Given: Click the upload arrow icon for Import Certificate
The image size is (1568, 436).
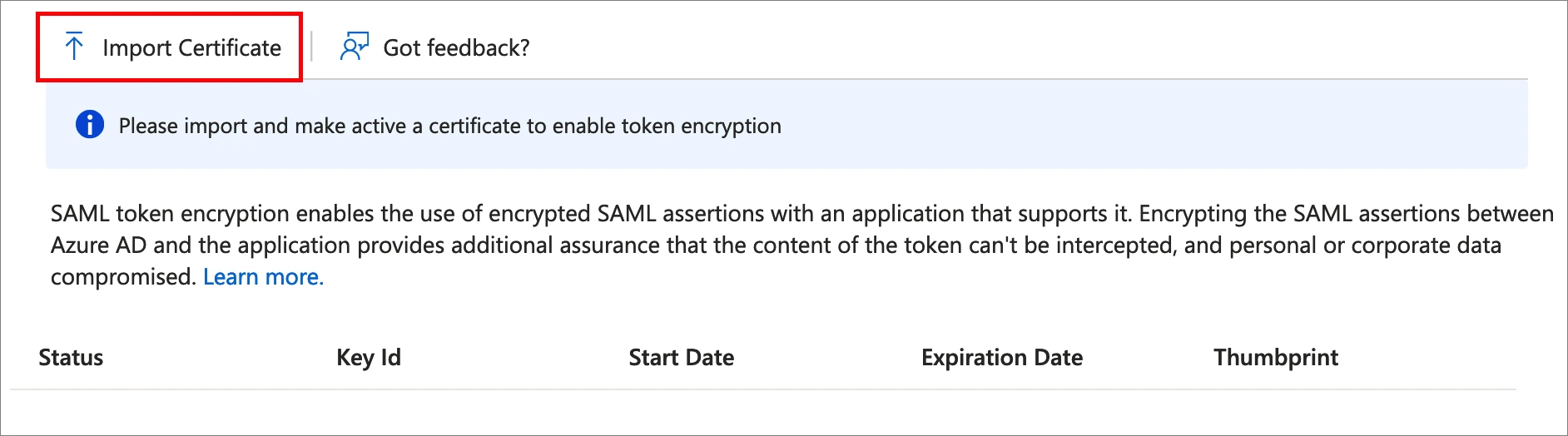Looking at the screenshot, I should click(x=74, y=47).
